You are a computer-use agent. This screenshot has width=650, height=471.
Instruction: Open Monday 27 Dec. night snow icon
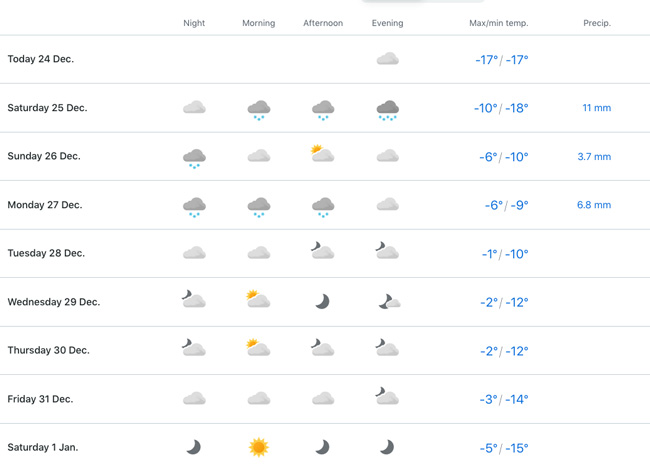194,207
